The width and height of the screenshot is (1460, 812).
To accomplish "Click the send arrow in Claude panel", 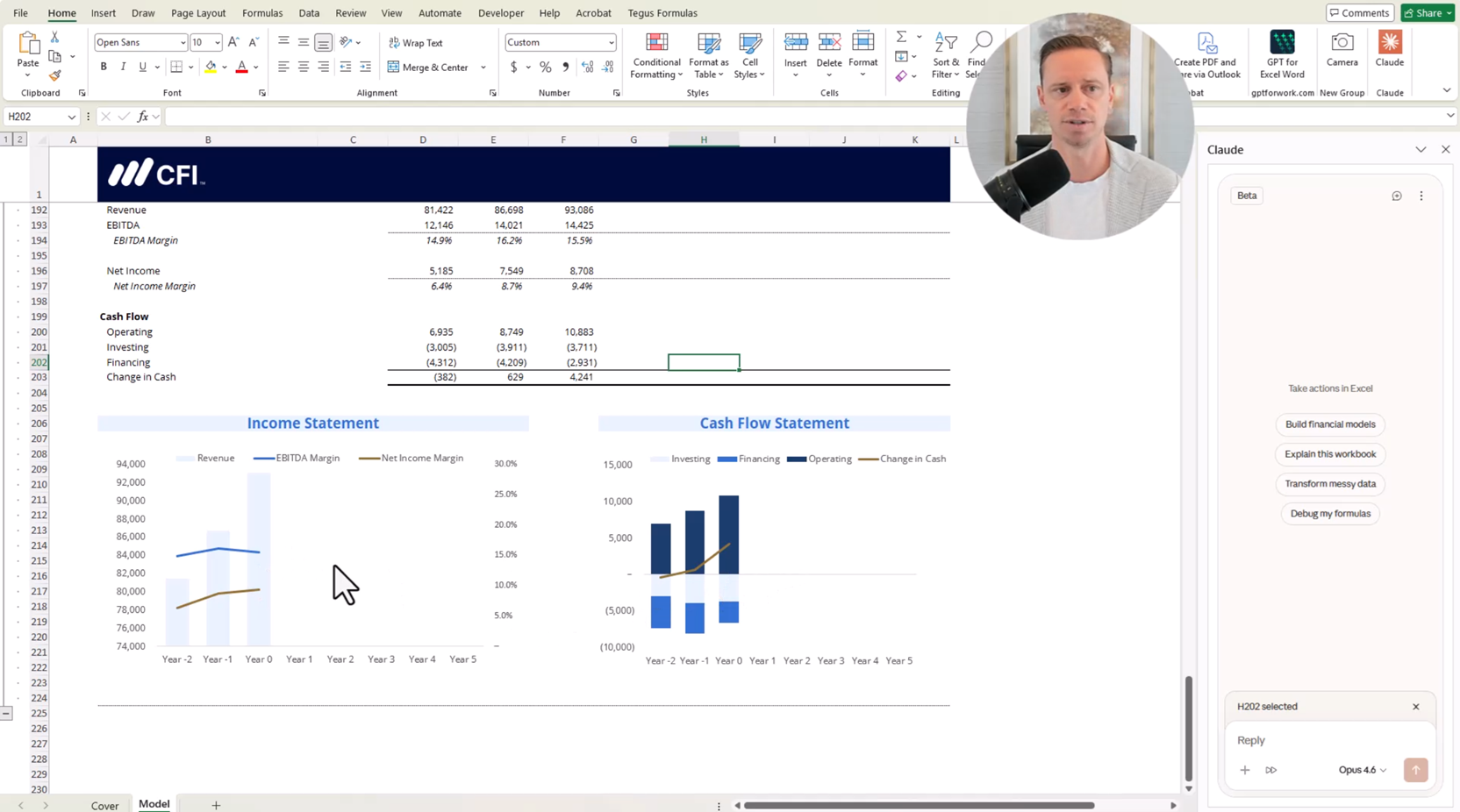I will [x=1414, y=770].
